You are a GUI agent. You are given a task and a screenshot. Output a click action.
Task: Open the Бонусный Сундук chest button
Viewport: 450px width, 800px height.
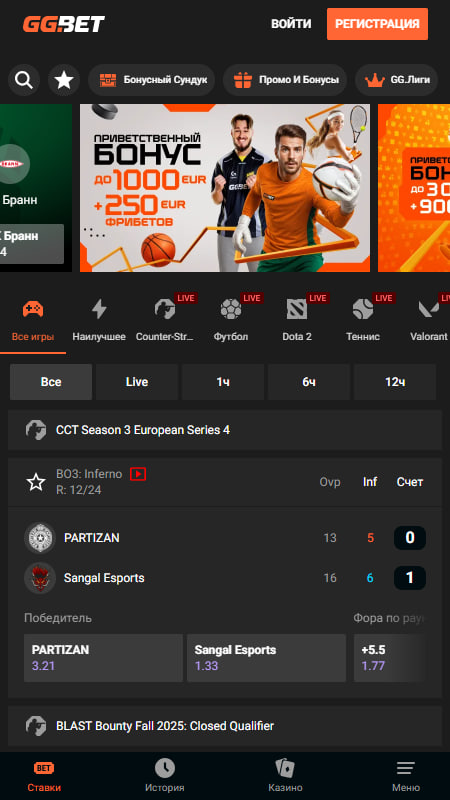[x=152, y=80]
